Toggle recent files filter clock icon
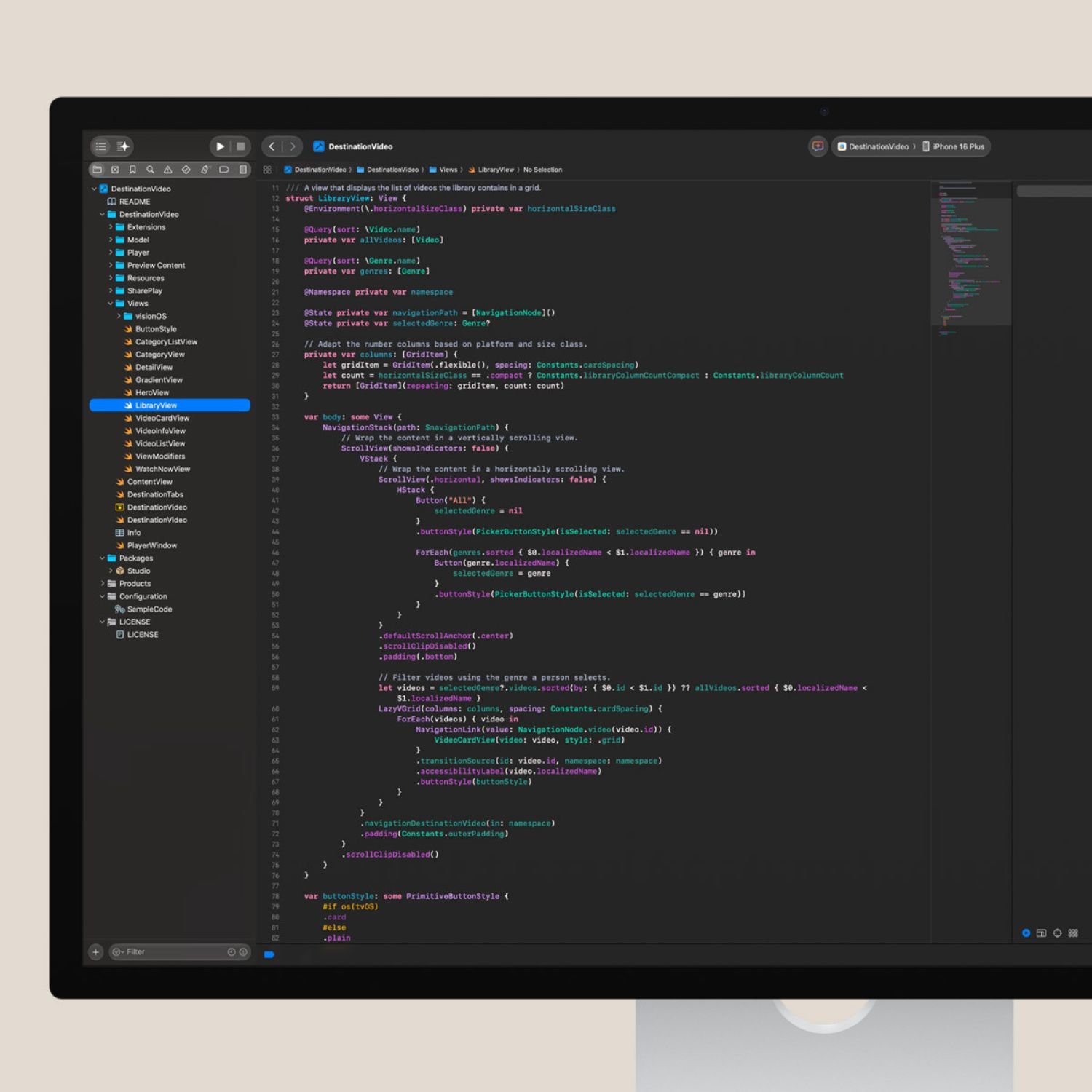Screen dimensions: 1092x1092 [x=232, y=952]
